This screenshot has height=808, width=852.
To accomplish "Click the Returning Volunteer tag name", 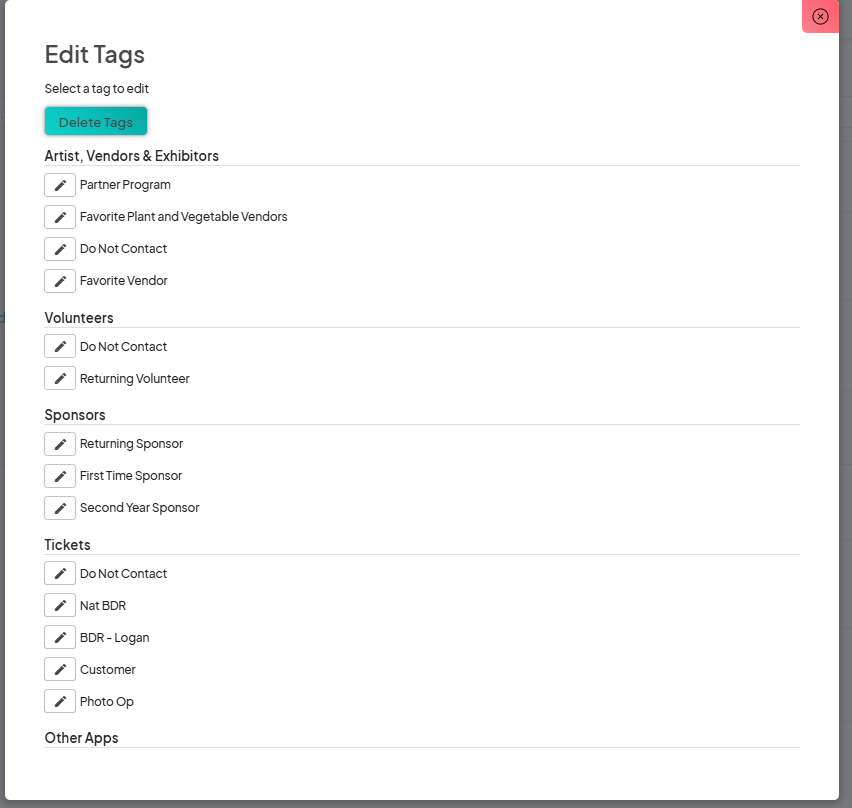I will pyautogui.click(x=135, y=378).
